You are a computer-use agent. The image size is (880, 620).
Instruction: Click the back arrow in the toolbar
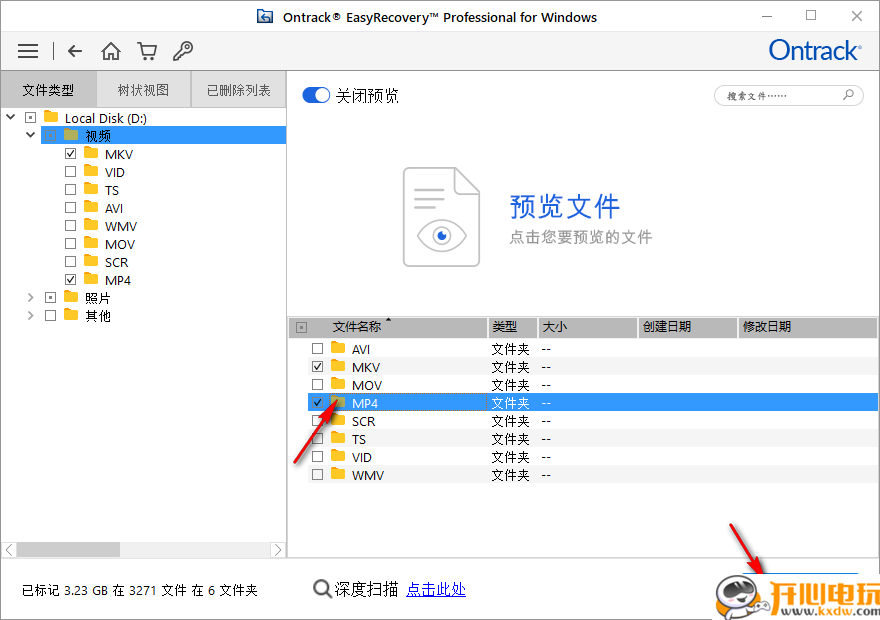75,51
